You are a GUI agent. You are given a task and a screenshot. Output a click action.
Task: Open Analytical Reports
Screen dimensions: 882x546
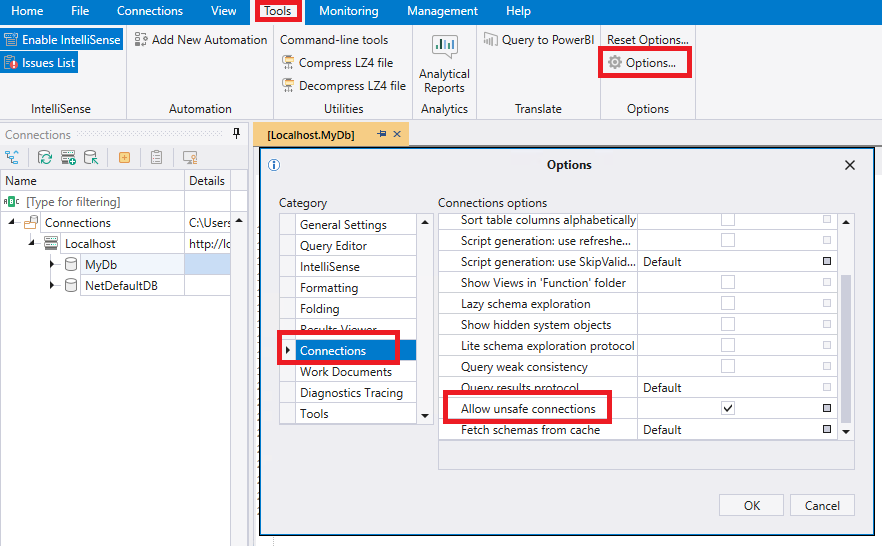[444, 64]
